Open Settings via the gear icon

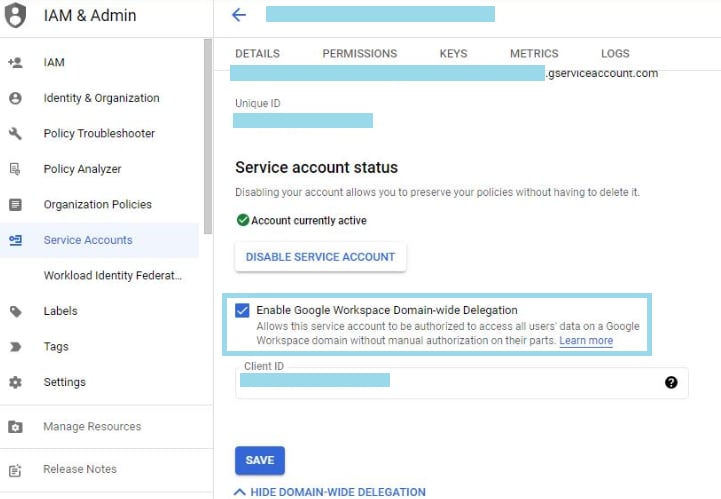(15, 382)
